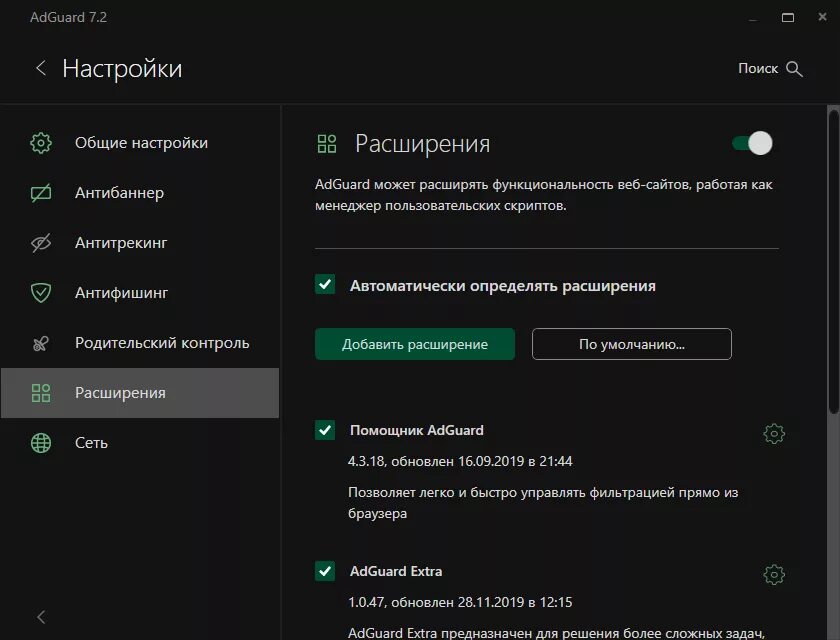Click По умолчанию... button
The width and height of the screenshot is (840, 640).
coord(632,344)
